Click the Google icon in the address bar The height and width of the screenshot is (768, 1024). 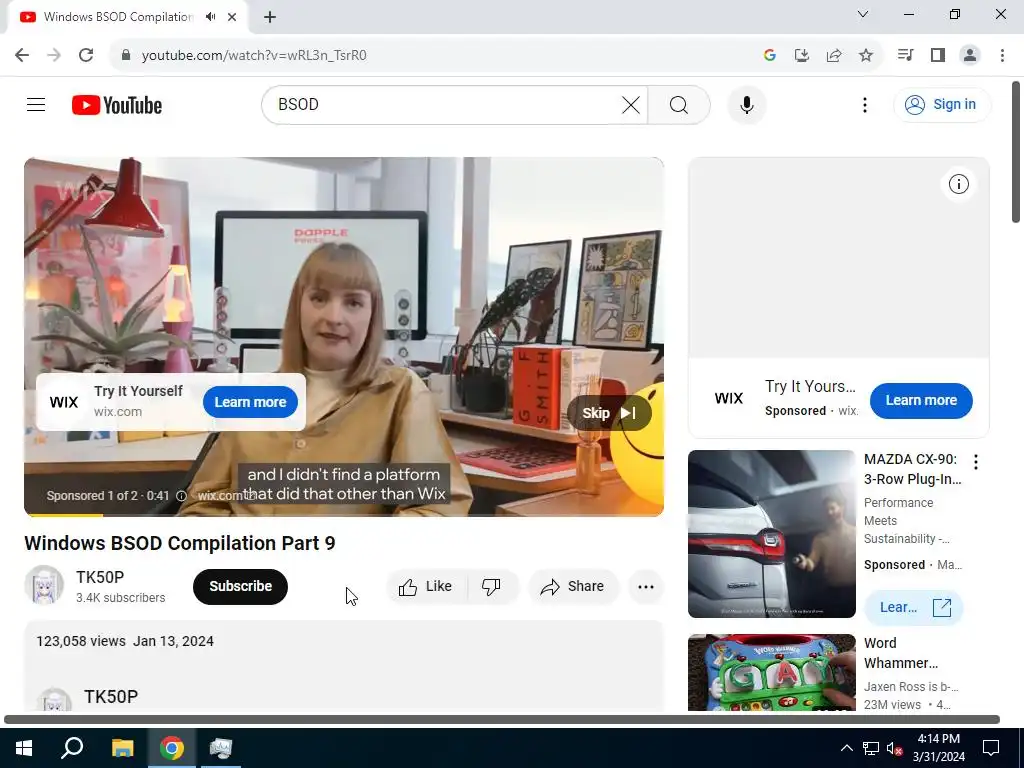click(x=769, y=56)
